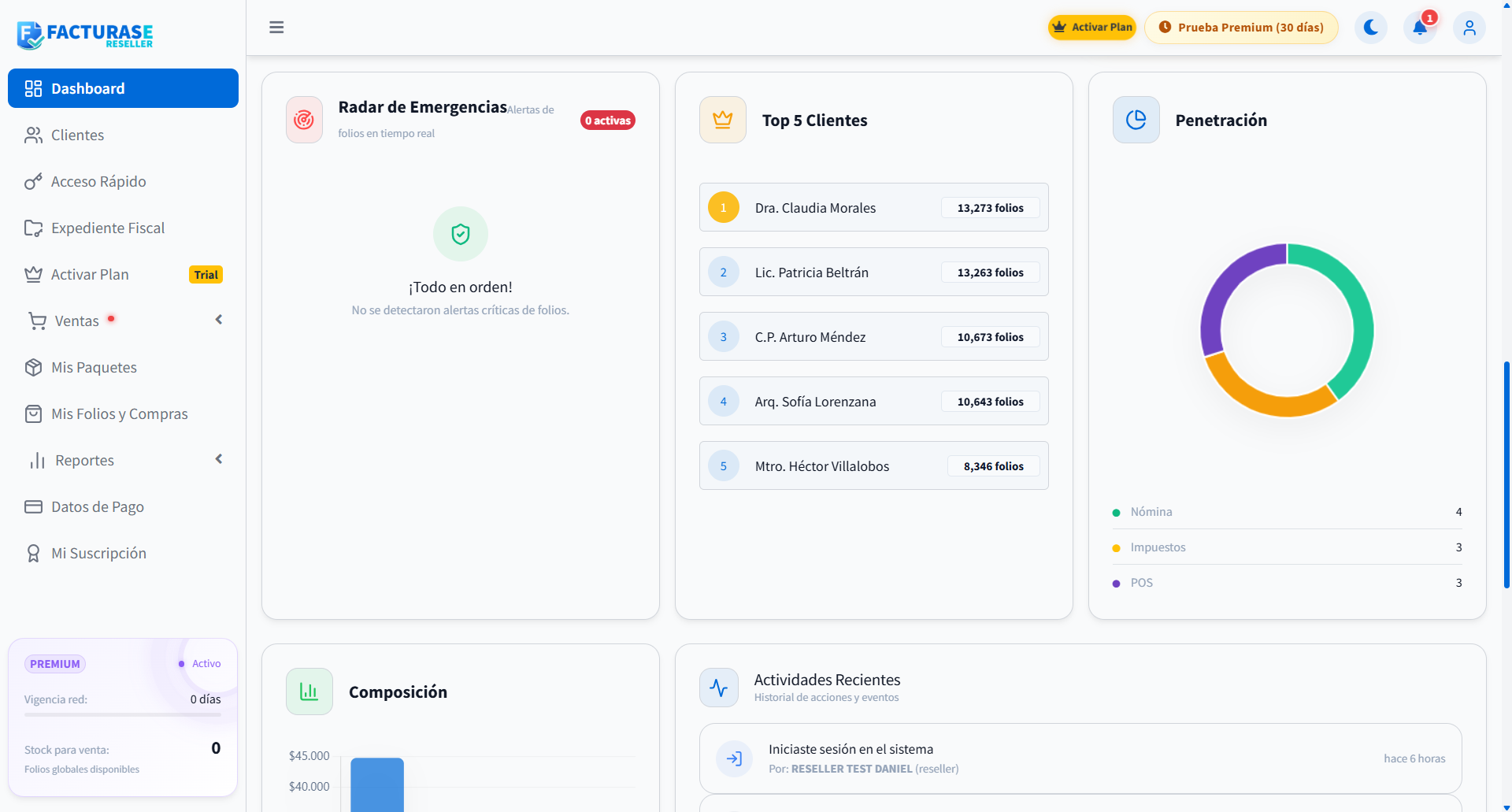Screen dimensions: 1512x812
Task: Click the "10,673 folios" value
Action: pyautogui.click(x=991, y=337)
